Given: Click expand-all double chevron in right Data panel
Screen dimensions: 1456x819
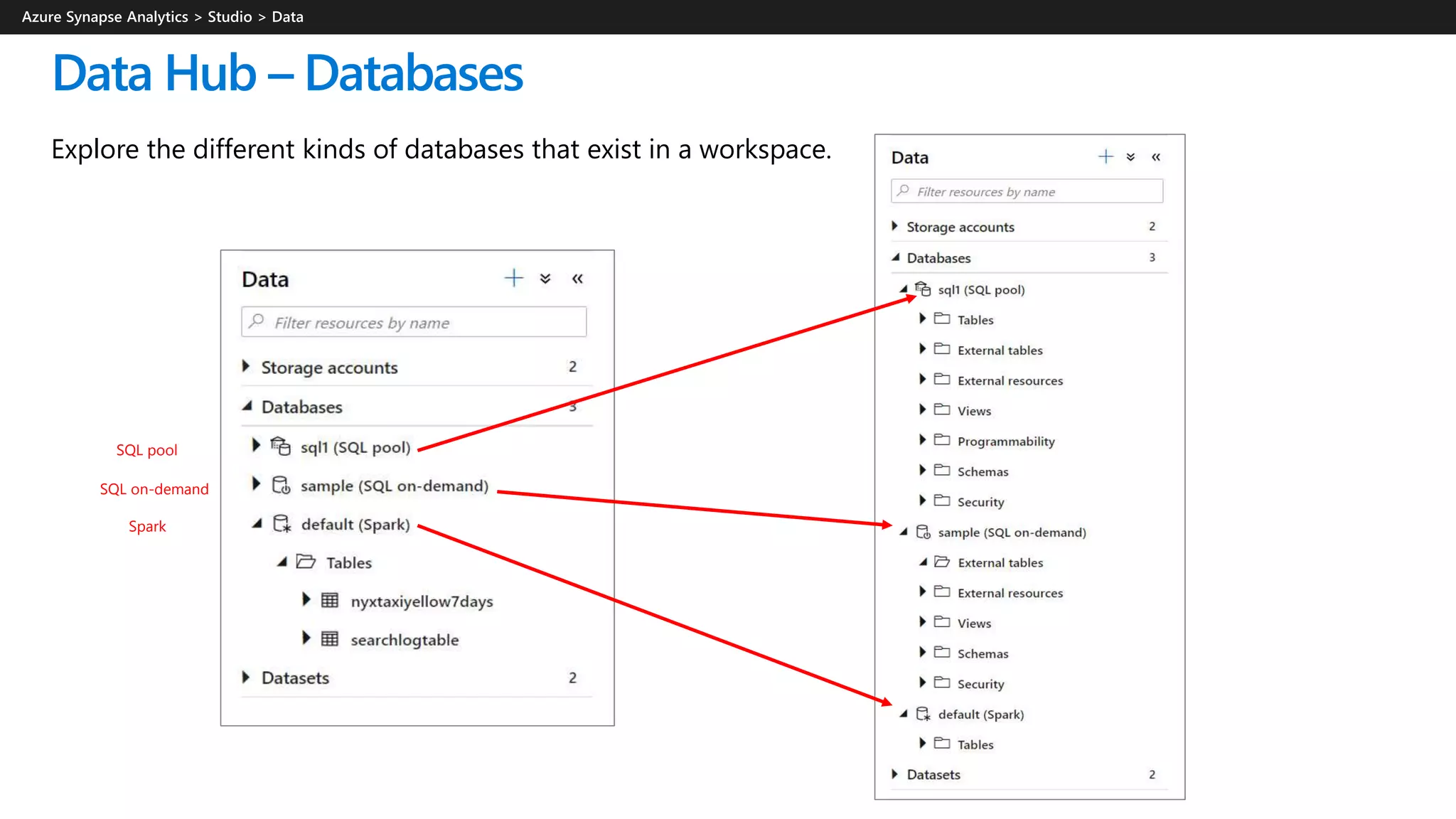Looking at the screenshot, I should click(x=1130, y=157).
